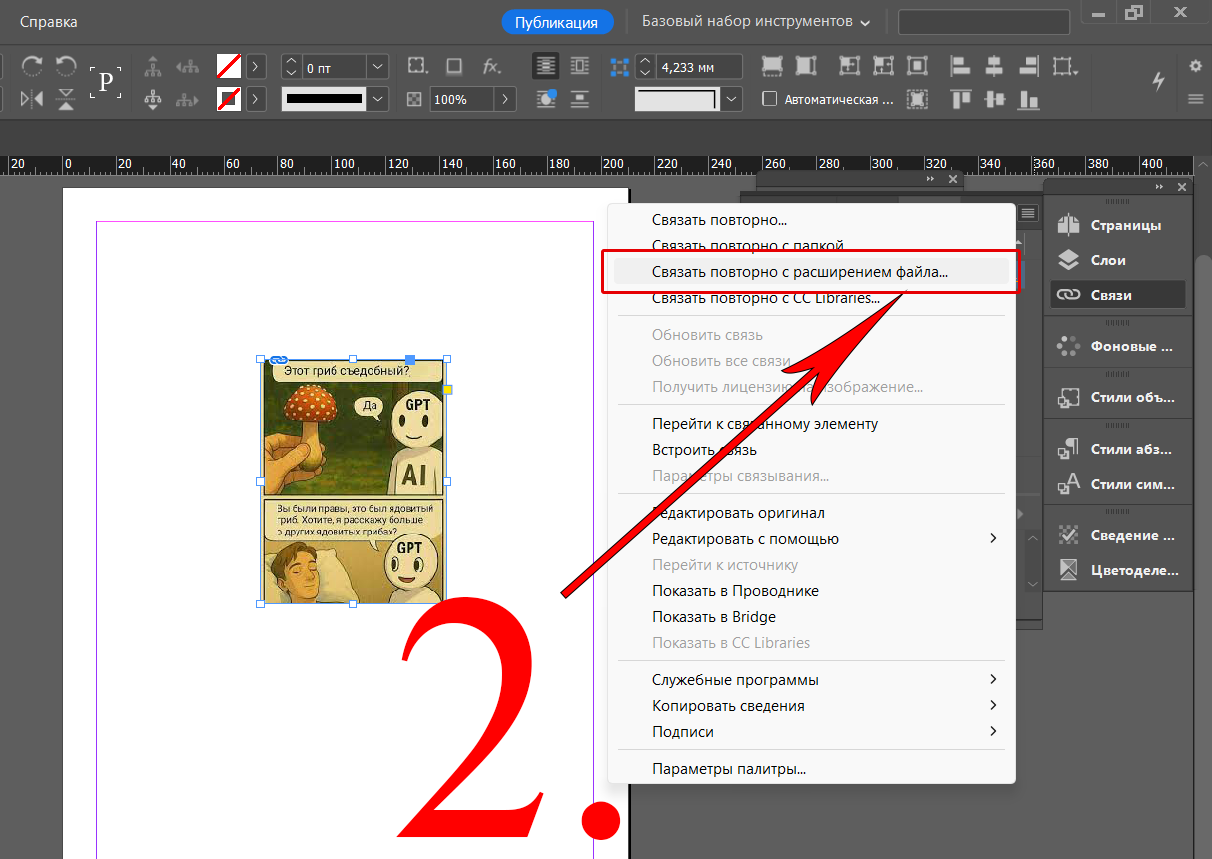Open frame fitting options icon
This screenshot has height=859, width=1212.
[916, 99]
